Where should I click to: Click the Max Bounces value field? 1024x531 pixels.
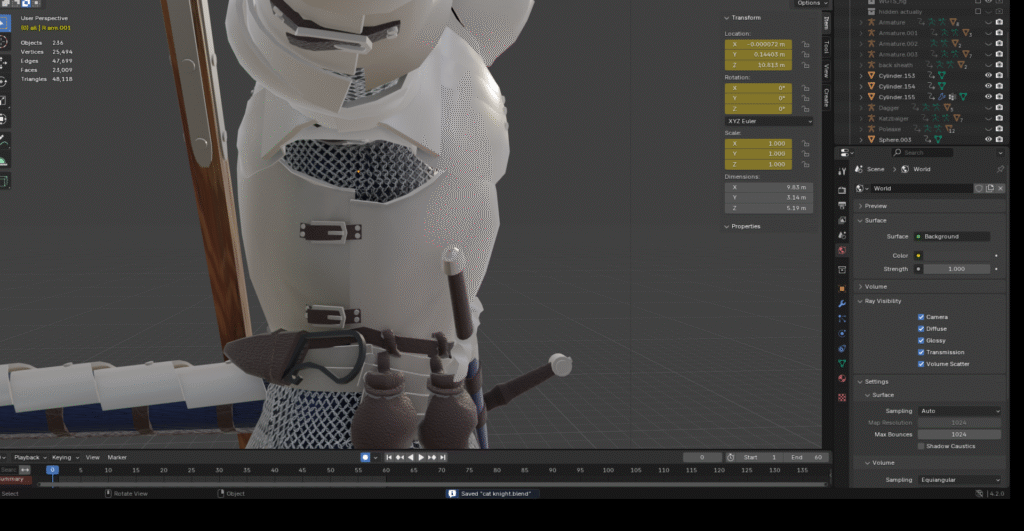coord(959,434)
